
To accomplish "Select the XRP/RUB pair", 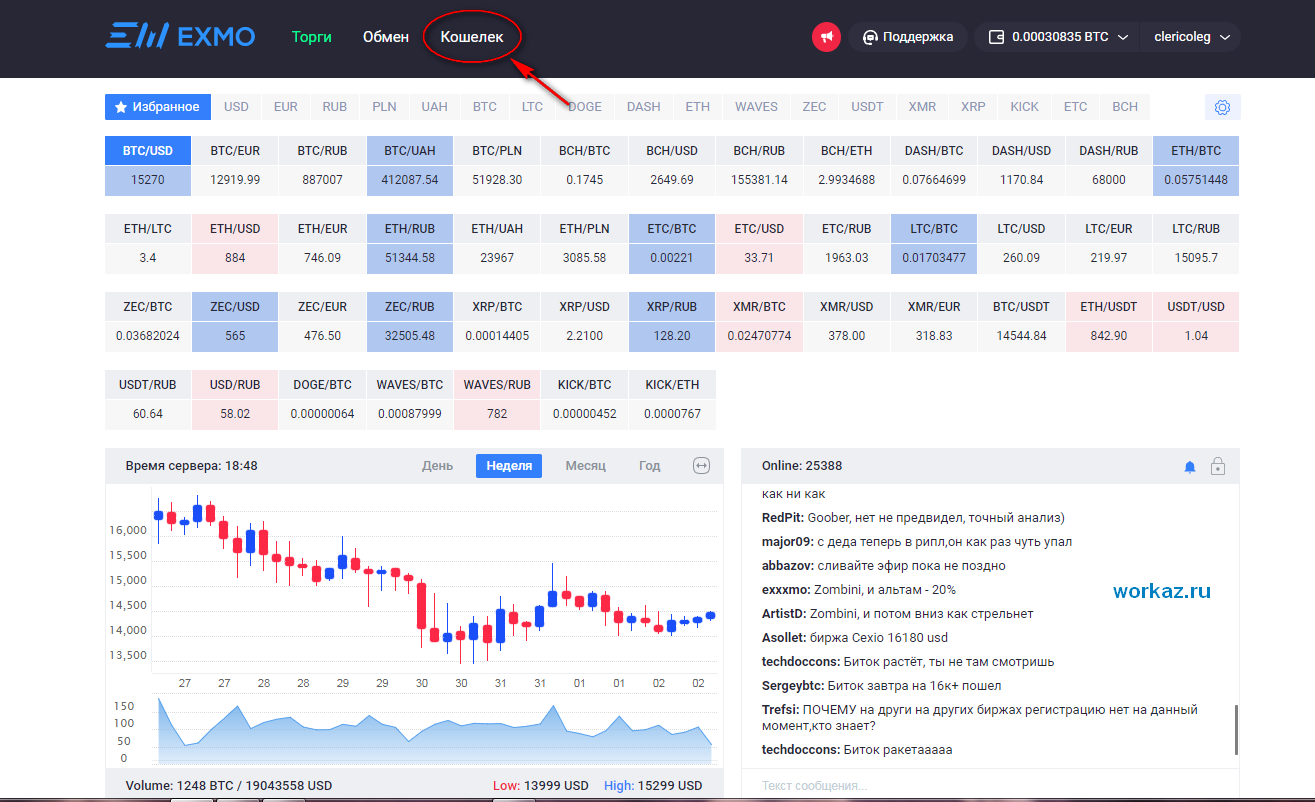I will pyautogui.click(x=672, y=322).
